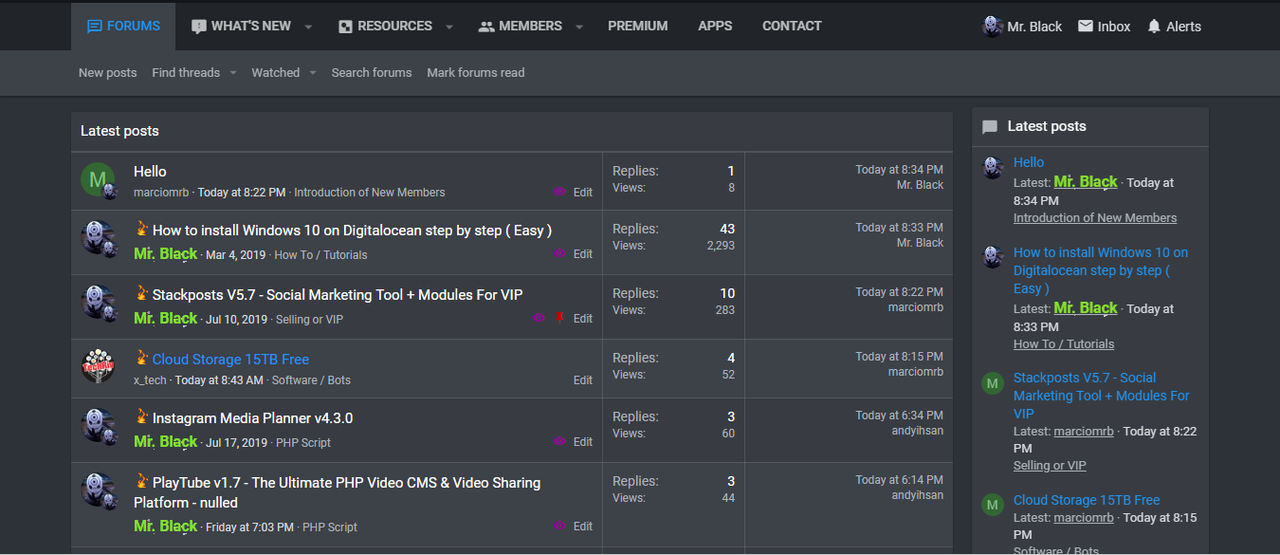
Task: Toggle watch eye icon on PlayTube thread
Action: [x=559, y=526]
